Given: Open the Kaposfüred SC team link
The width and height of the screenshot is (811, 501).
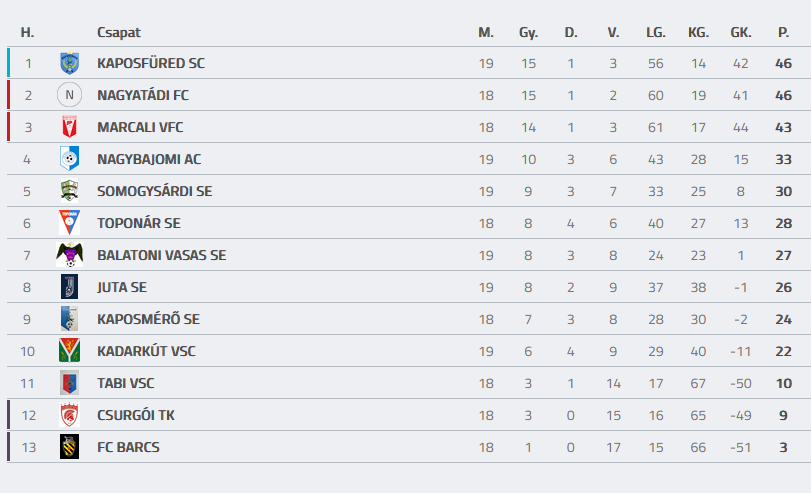Looking at the screenshot, I should pyautogui.click(x=150, y=63).
